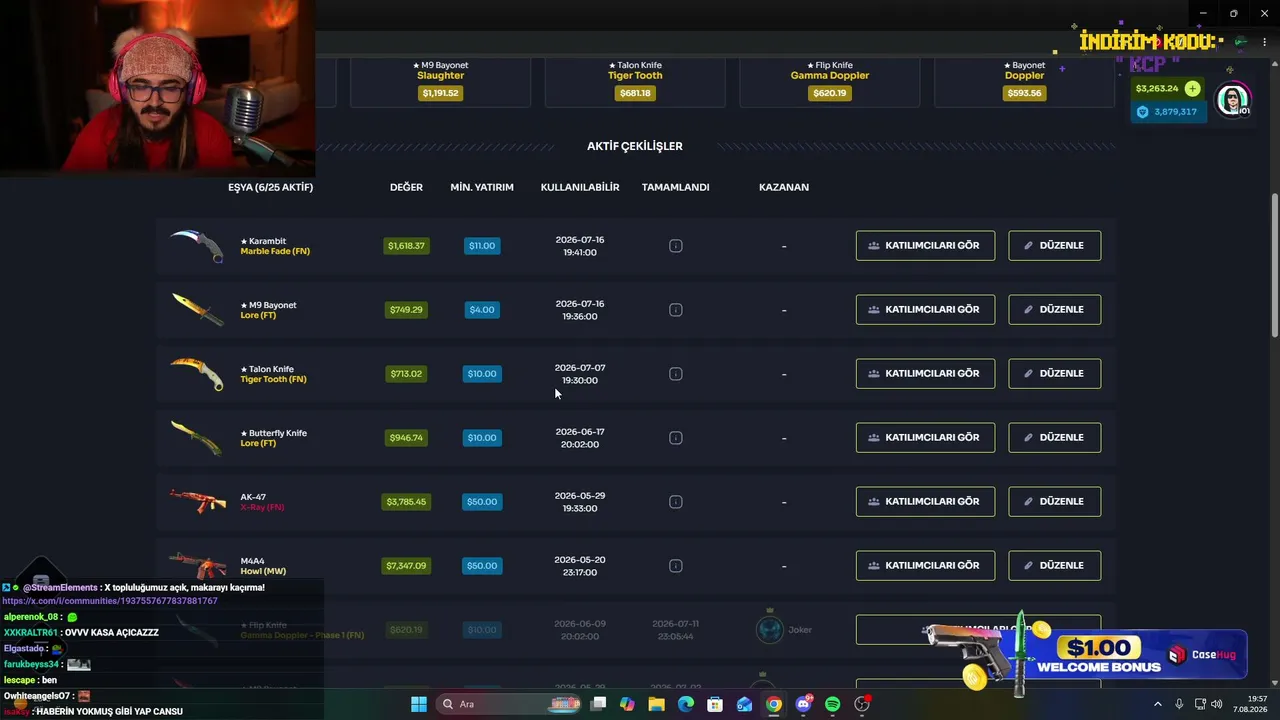This screenshot has height=720, width=1280.
Task: Open Task View on the taskbar
Action: 598,704
